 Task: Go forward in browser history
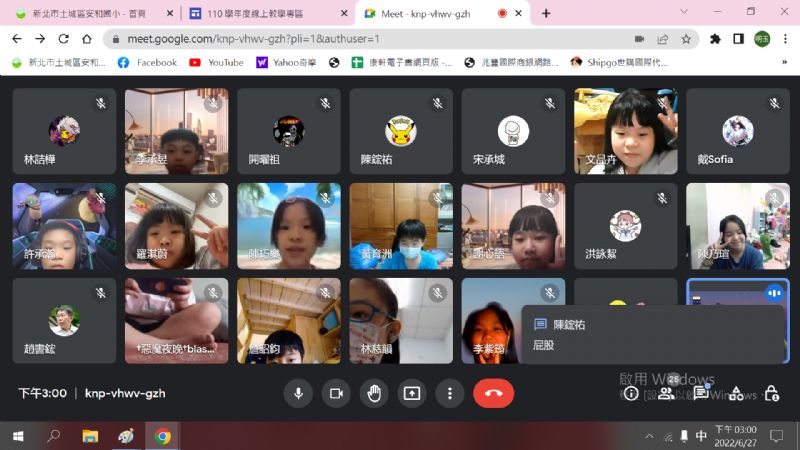40,39
